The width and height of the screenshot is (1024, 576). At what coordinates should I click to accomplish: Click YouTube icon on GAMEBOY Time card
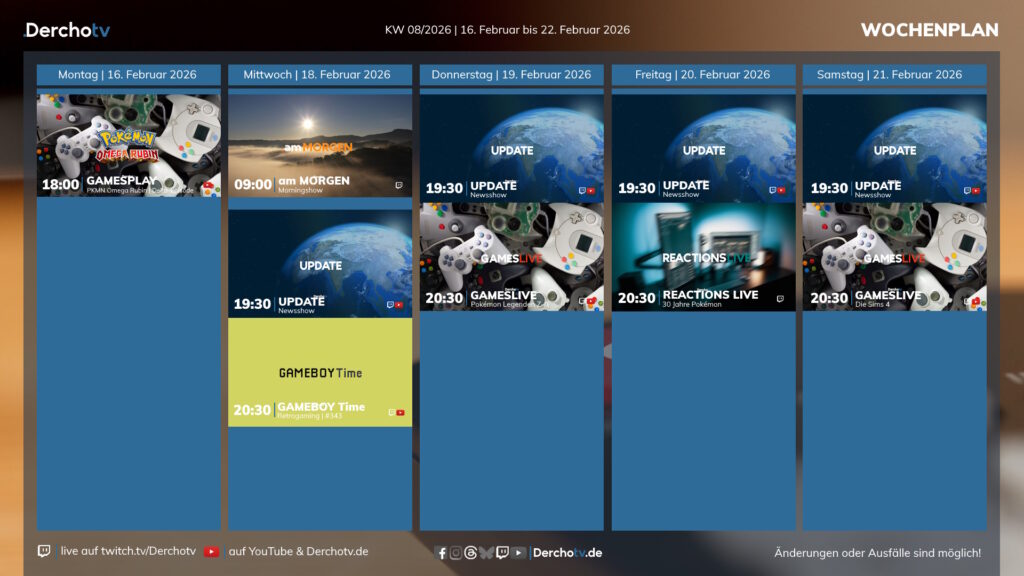click(x=401, y=412)
